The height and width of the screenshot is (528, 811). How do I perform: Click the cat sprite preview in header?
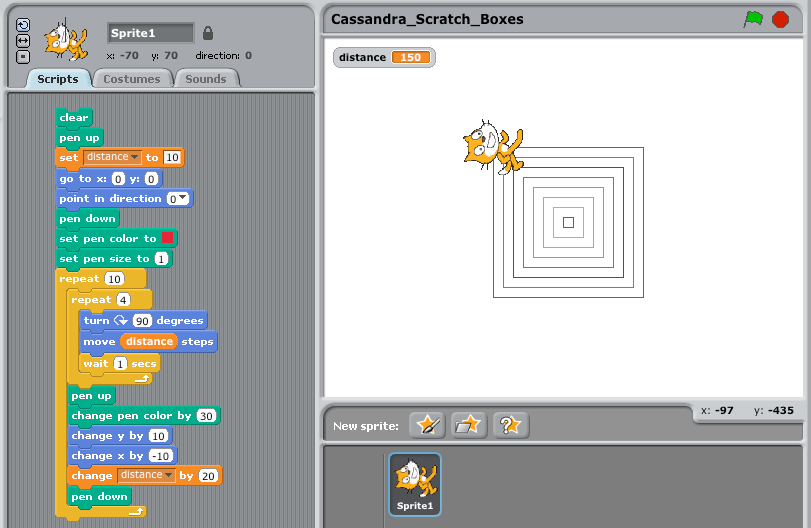point(66,41)
